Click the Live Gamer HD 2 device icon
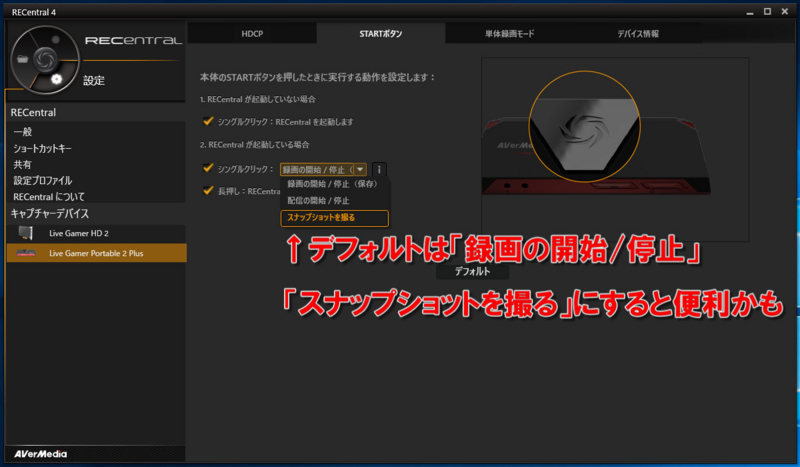Viewport: 800px width, 467px height. 26,233
